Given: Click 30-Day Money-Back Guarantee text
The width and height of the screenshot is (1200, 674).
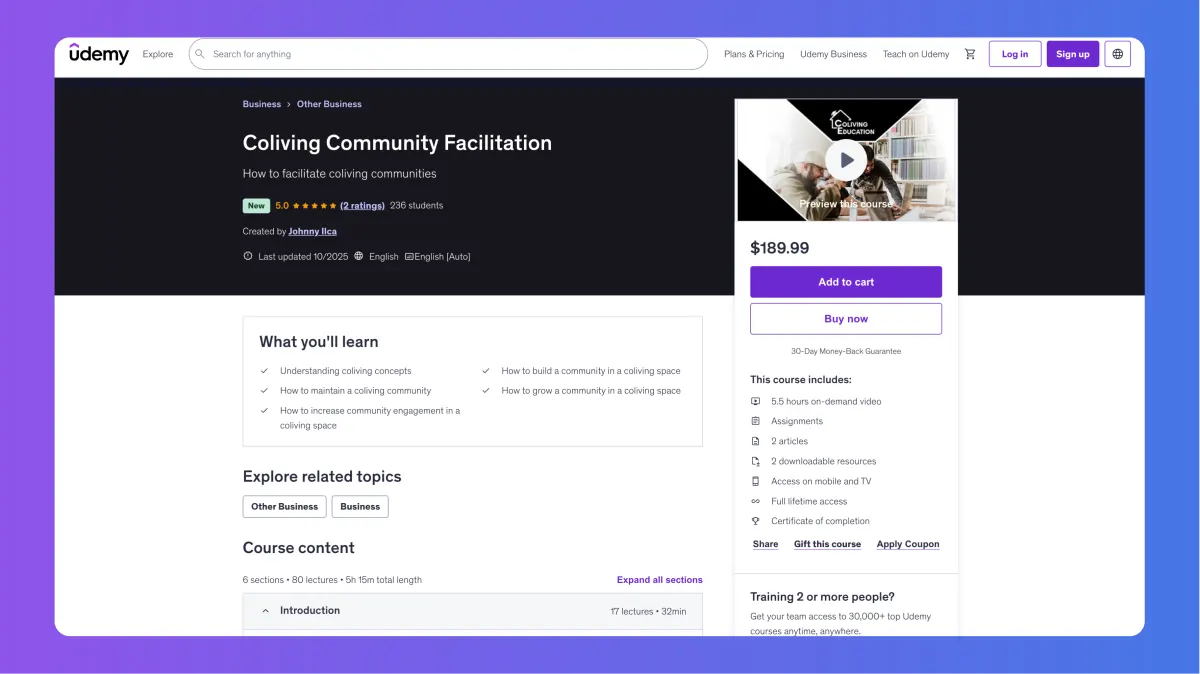Looking at the screenshot, I should [x=846, y=351].
